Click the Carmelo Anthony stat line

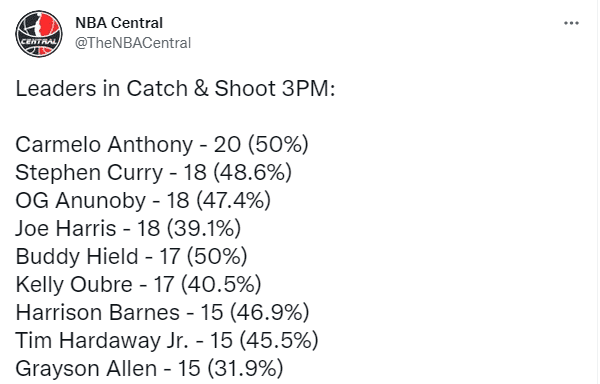point(162,145)
